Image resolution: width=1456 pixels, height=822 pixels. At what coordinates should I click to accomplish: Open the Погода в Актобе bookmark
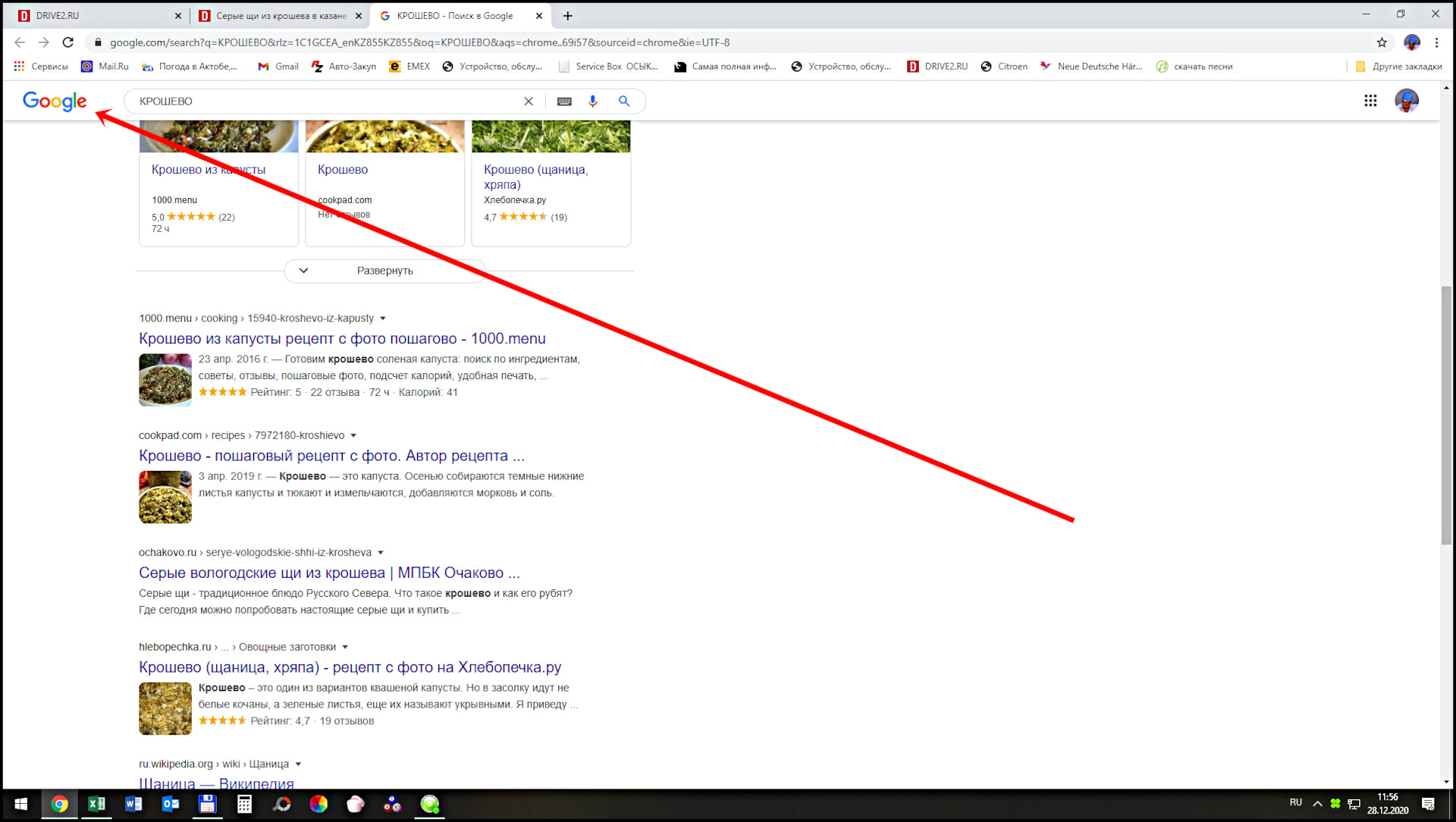point(190,67)
